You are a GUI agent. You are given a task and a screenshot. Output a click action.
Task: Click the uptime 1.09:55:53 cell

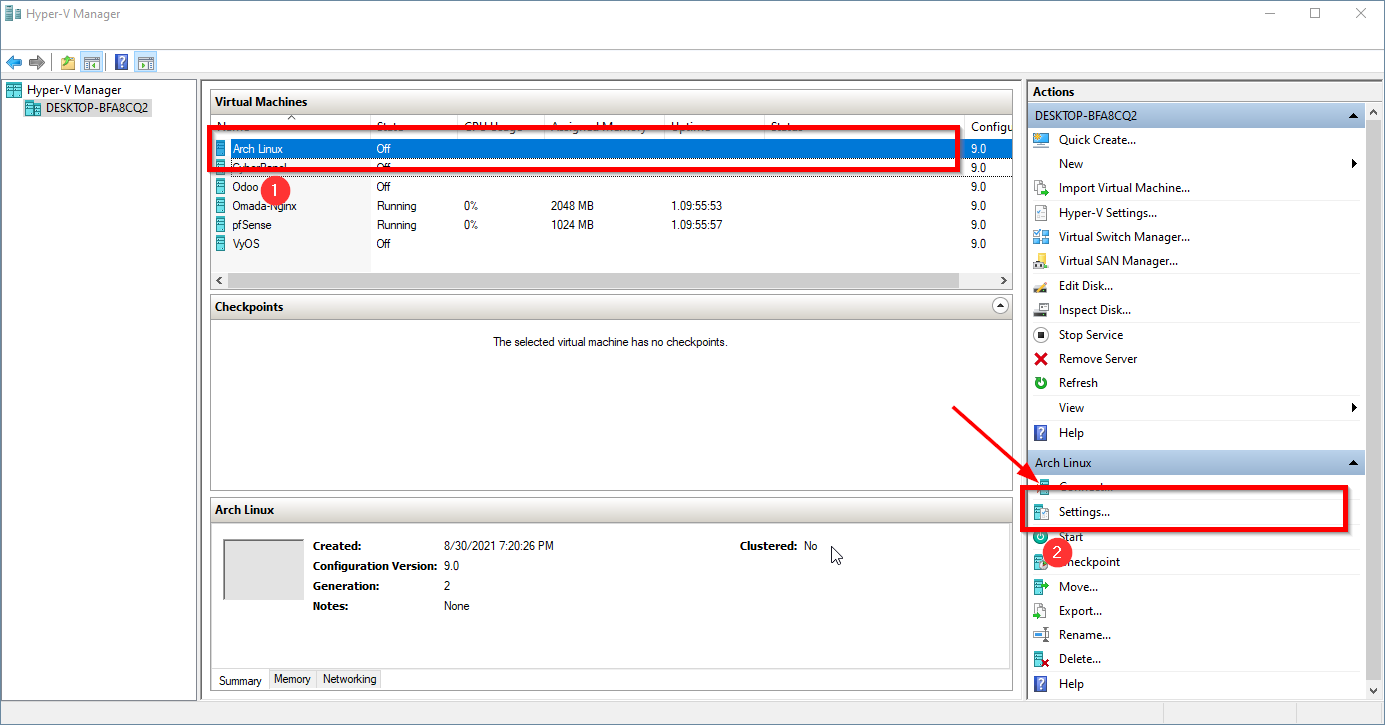pyautogui.click(x=696, y=206)
